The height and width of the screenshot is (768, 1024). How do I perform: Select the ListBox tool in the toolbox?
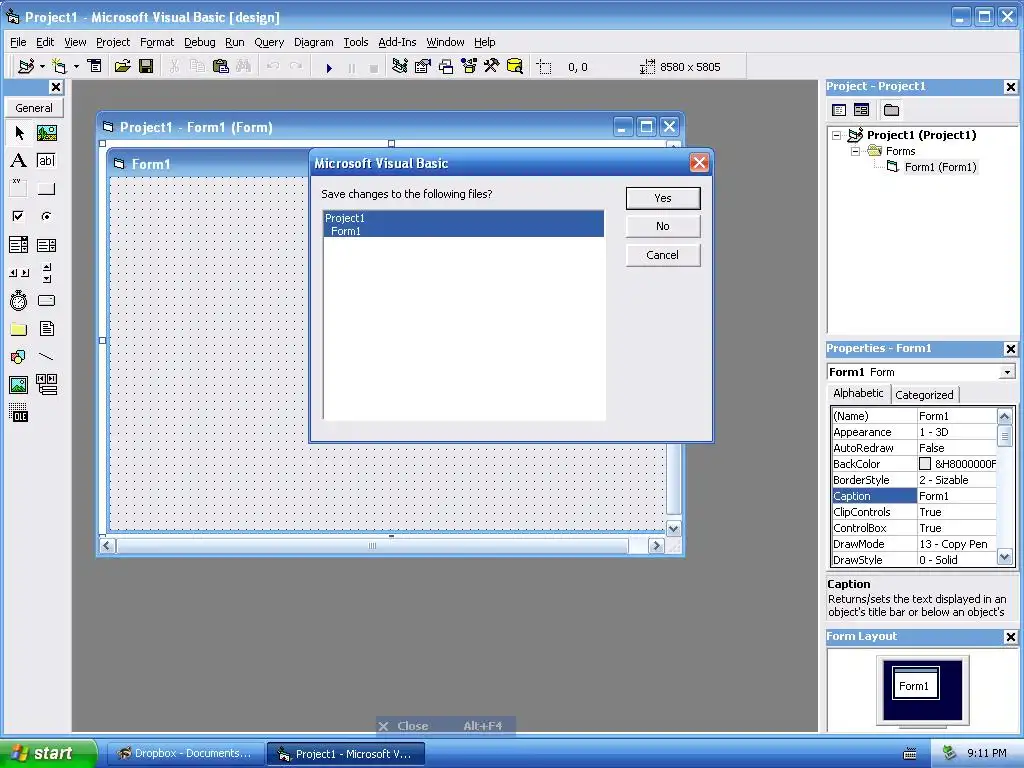click(x=46, y=245)
